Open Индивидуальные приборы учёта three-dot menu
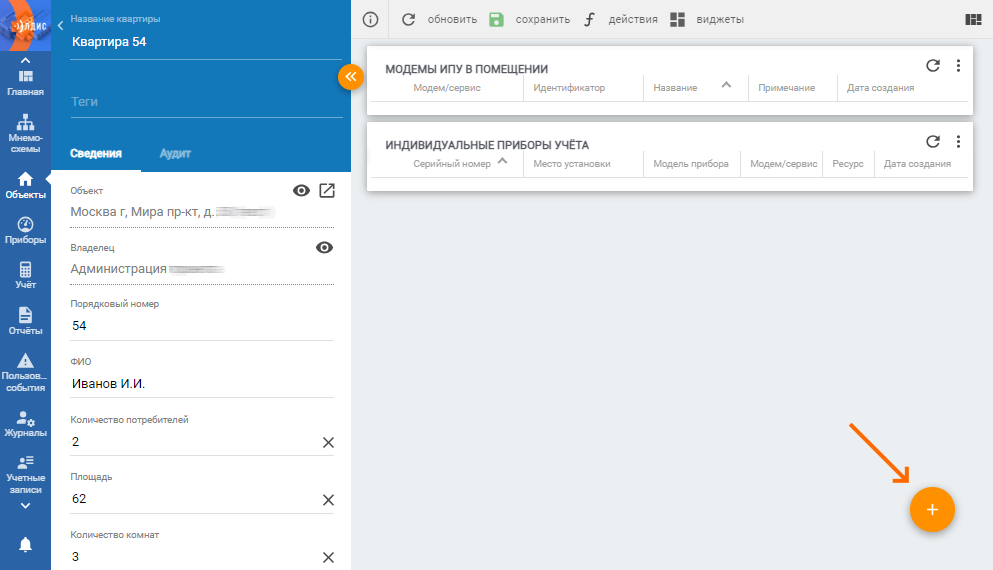 958,141
